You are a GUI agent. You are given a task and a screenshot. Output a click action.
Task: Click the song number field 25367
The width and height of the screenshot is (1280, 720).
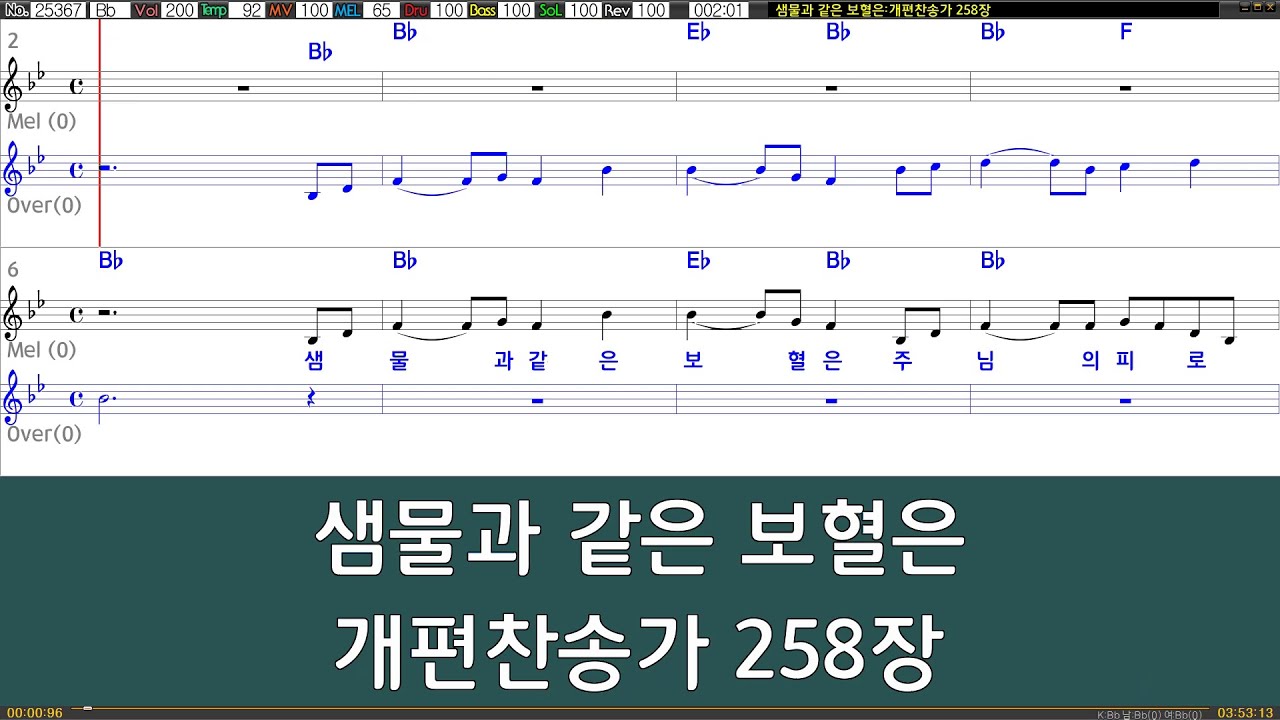(x=59, y=10)
